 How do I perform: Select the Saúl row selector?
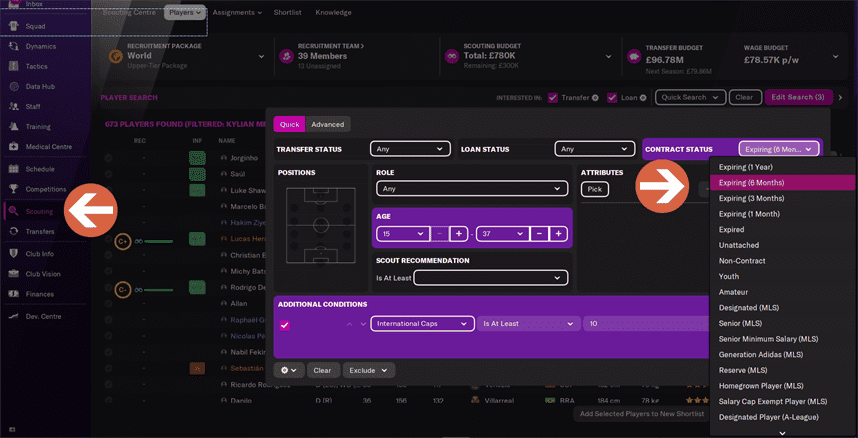[108, 174]
